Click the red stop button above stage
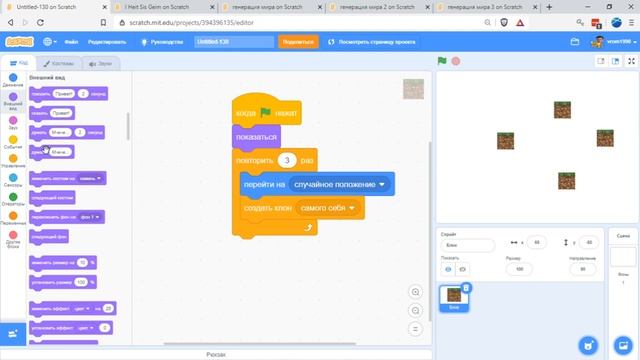Image resolution: width=640 pixels, height=360 pixels. tap(456, 61)
